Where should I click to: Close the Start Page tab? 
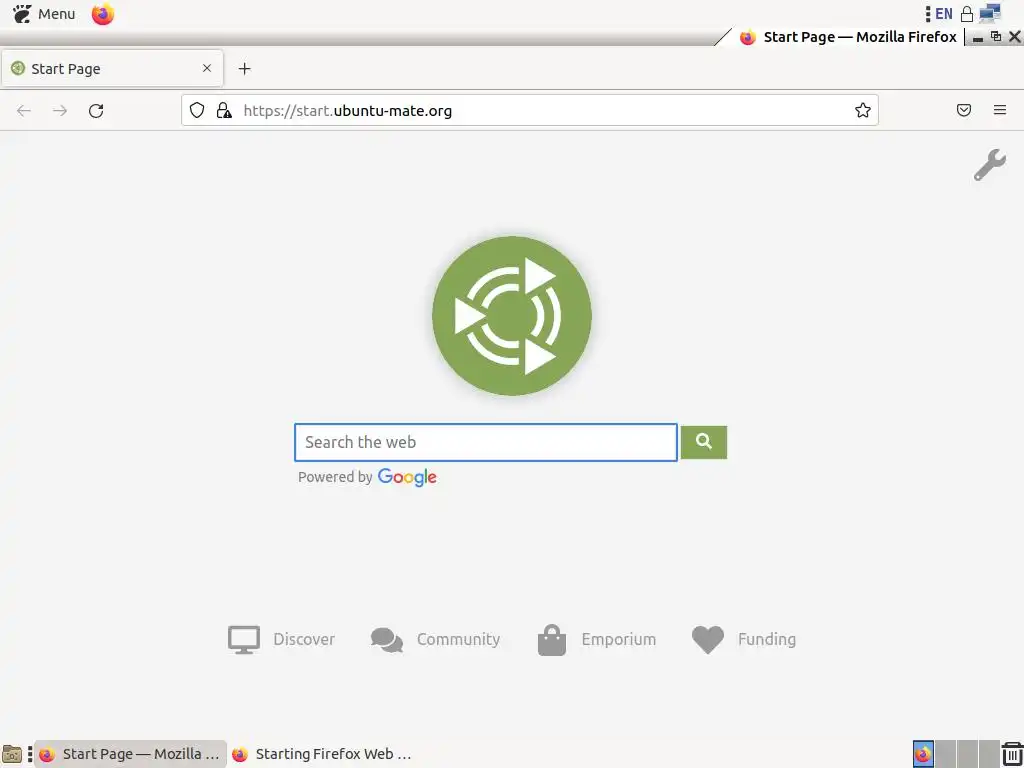(207, 68)
